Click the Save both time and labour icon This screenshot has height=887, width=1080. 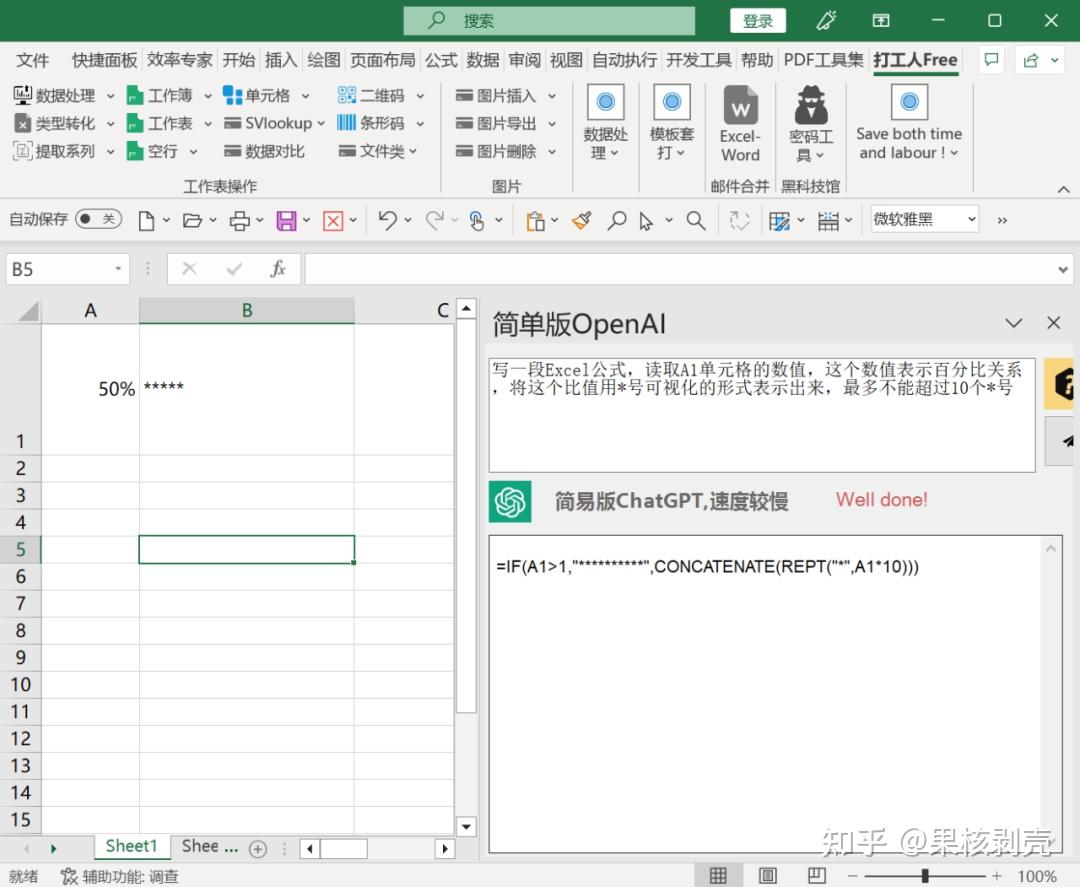(x=909, y=102)
